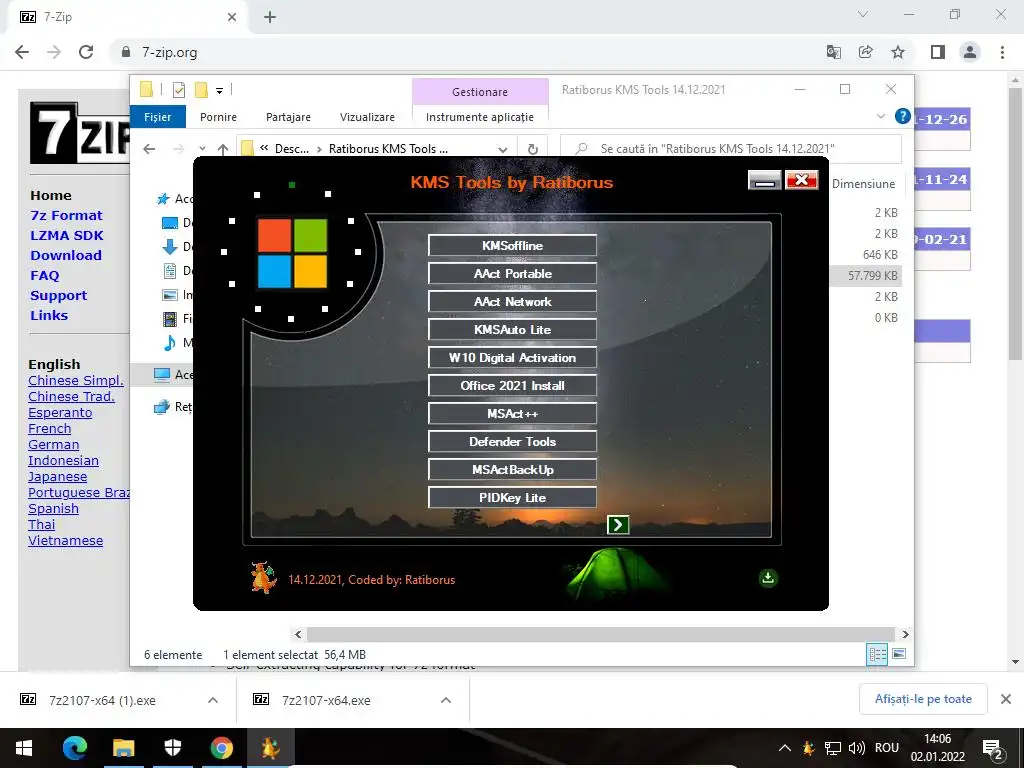Go to 7-Zip Download page

[66, 255]
